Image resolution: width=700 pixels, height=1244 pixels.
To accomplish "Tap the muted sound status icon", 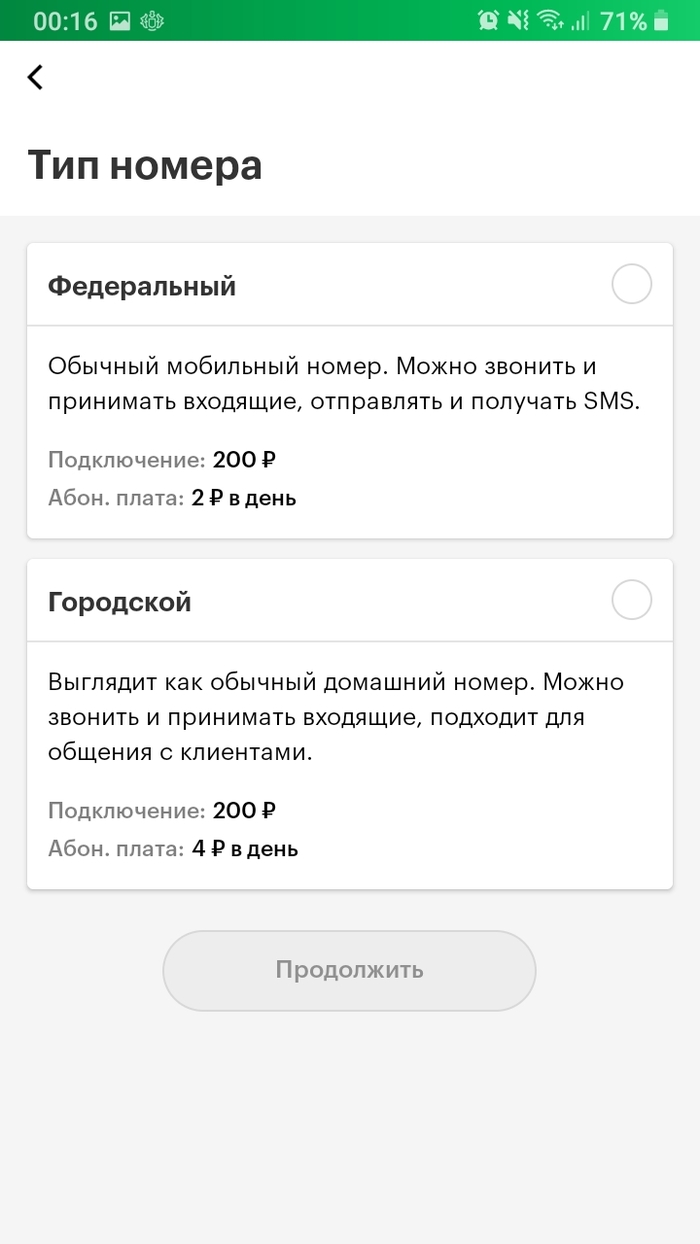I will click(x=518, y=20).
